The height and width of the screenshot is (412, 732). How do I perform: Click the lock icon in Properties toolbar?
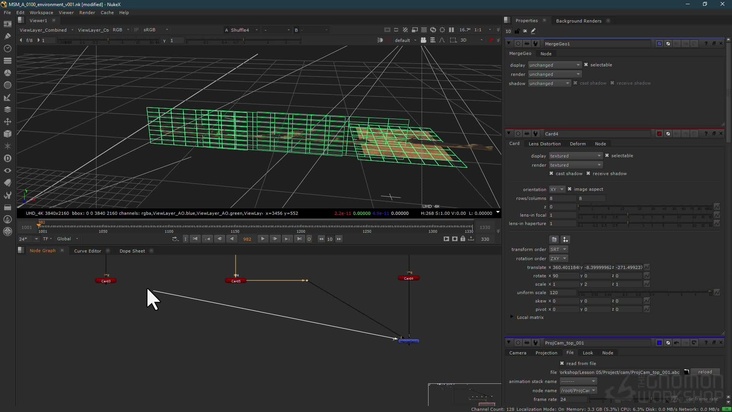point(517,31)
